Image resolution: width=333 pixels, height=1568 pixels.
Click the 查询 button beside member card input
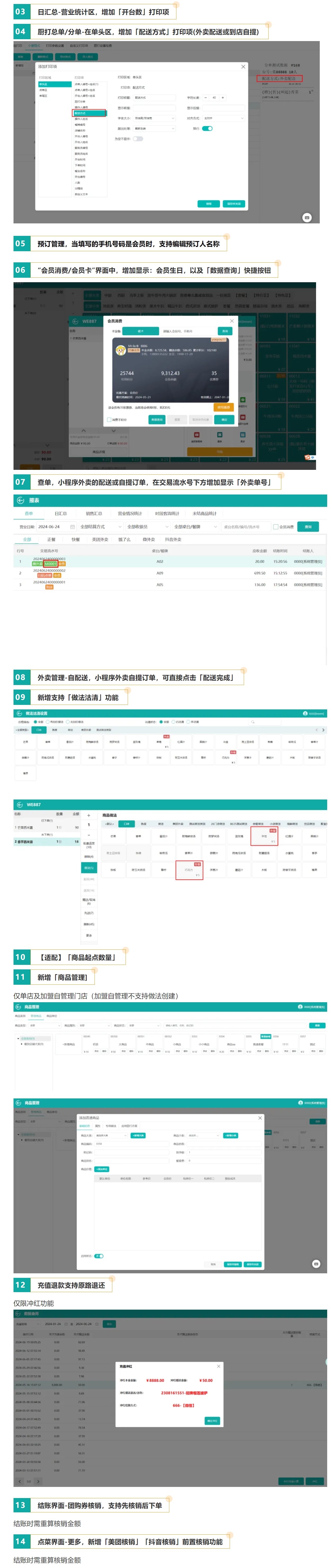225,331
